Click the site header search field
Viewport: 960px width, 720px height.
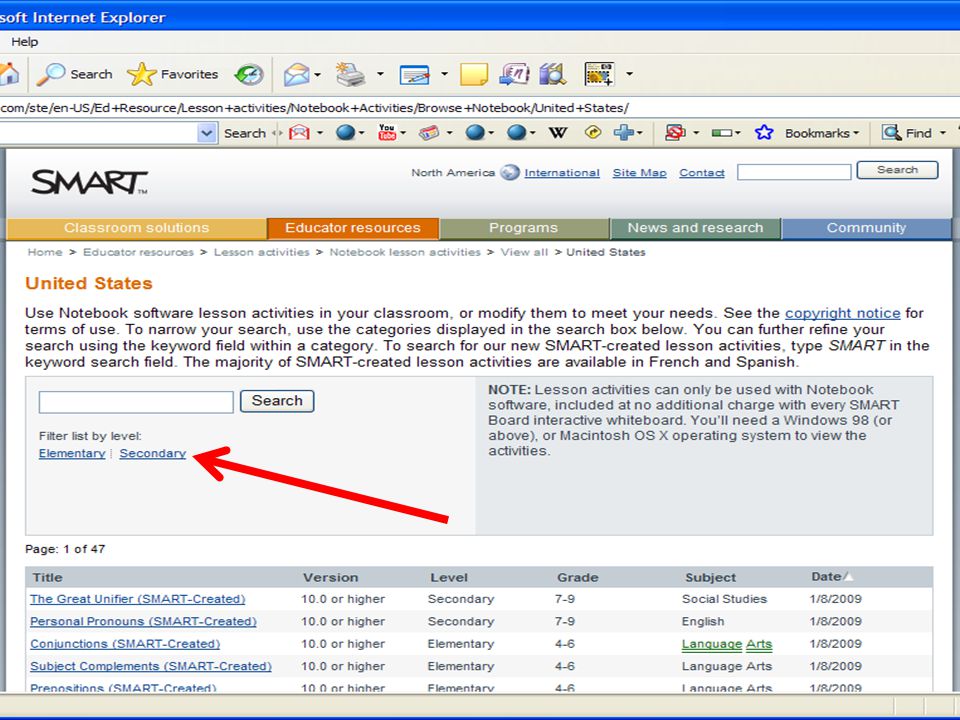click(794, 172)
